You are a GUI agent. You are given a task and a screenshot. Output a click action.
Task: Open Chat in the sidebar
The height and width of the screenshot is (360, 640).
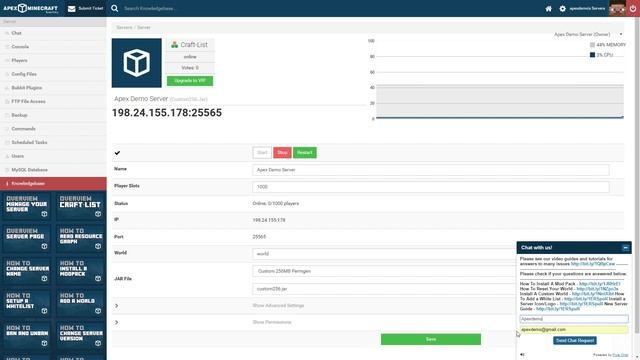53,33
